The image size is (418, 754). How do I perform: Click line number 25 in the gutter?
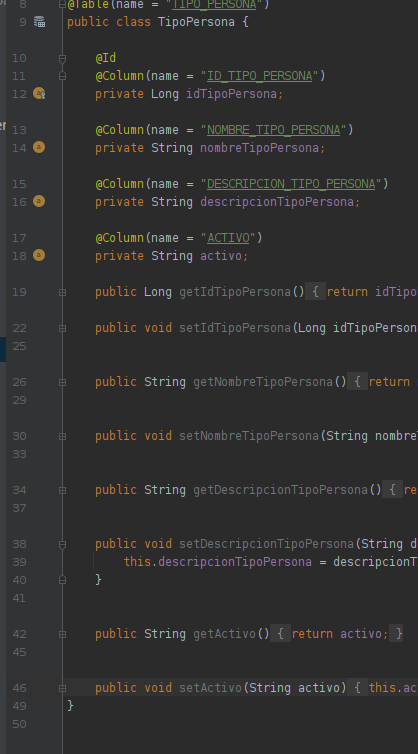click(19, 346)
